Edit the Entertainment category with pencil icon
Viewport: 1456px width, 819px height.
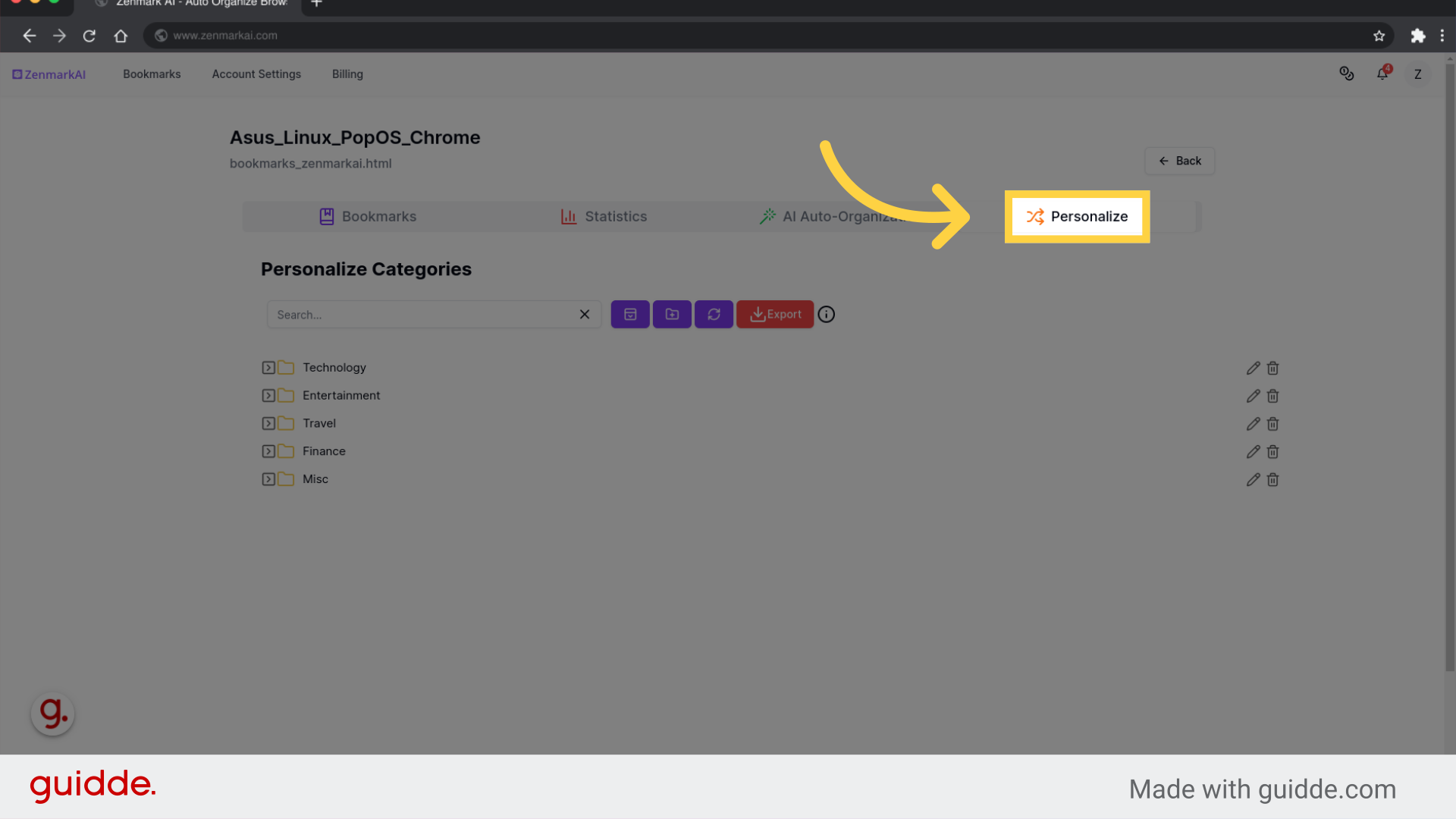click(1253, 396)
